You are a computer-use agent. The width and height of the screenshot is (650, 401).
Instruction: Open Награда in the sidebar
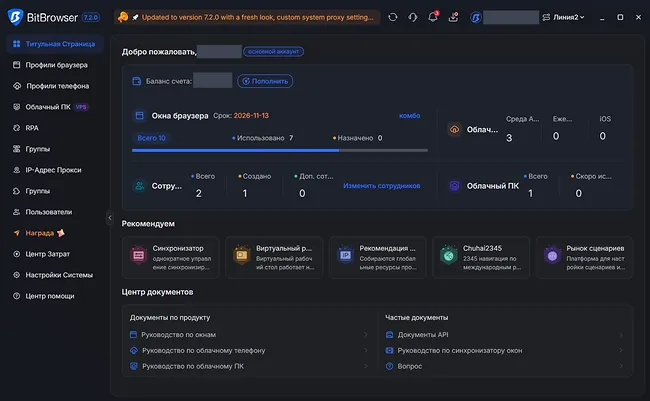(x=55, y=233)
